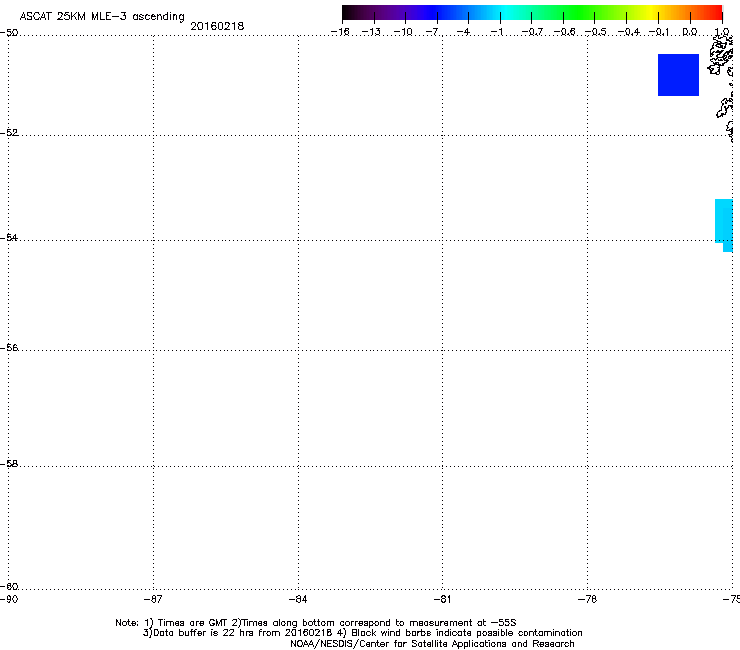Click the -87 longitude axis label
This screenshot has width=740, height=650.
pyautogui.click(x=153, y=599)
